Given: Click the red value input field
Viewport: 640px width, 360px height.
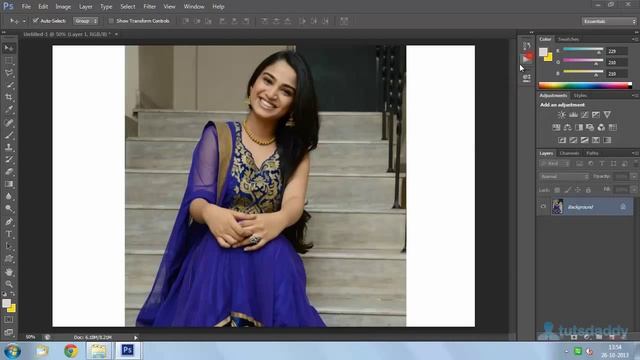Looking at the screenshot, I should point(617,51).
